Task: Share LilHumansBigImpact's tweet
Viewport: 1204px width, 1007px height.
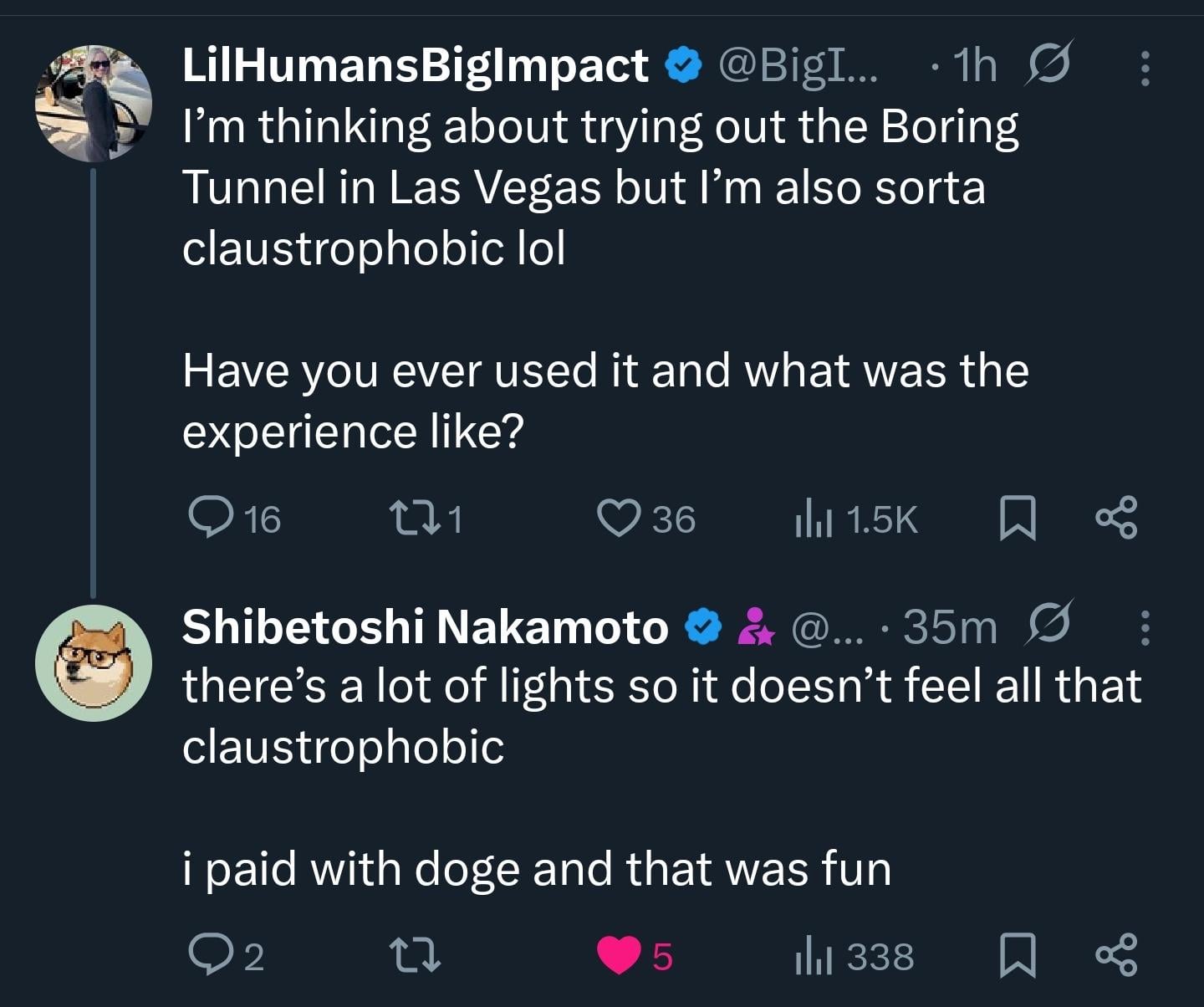Action: [x=1117, y=517]
